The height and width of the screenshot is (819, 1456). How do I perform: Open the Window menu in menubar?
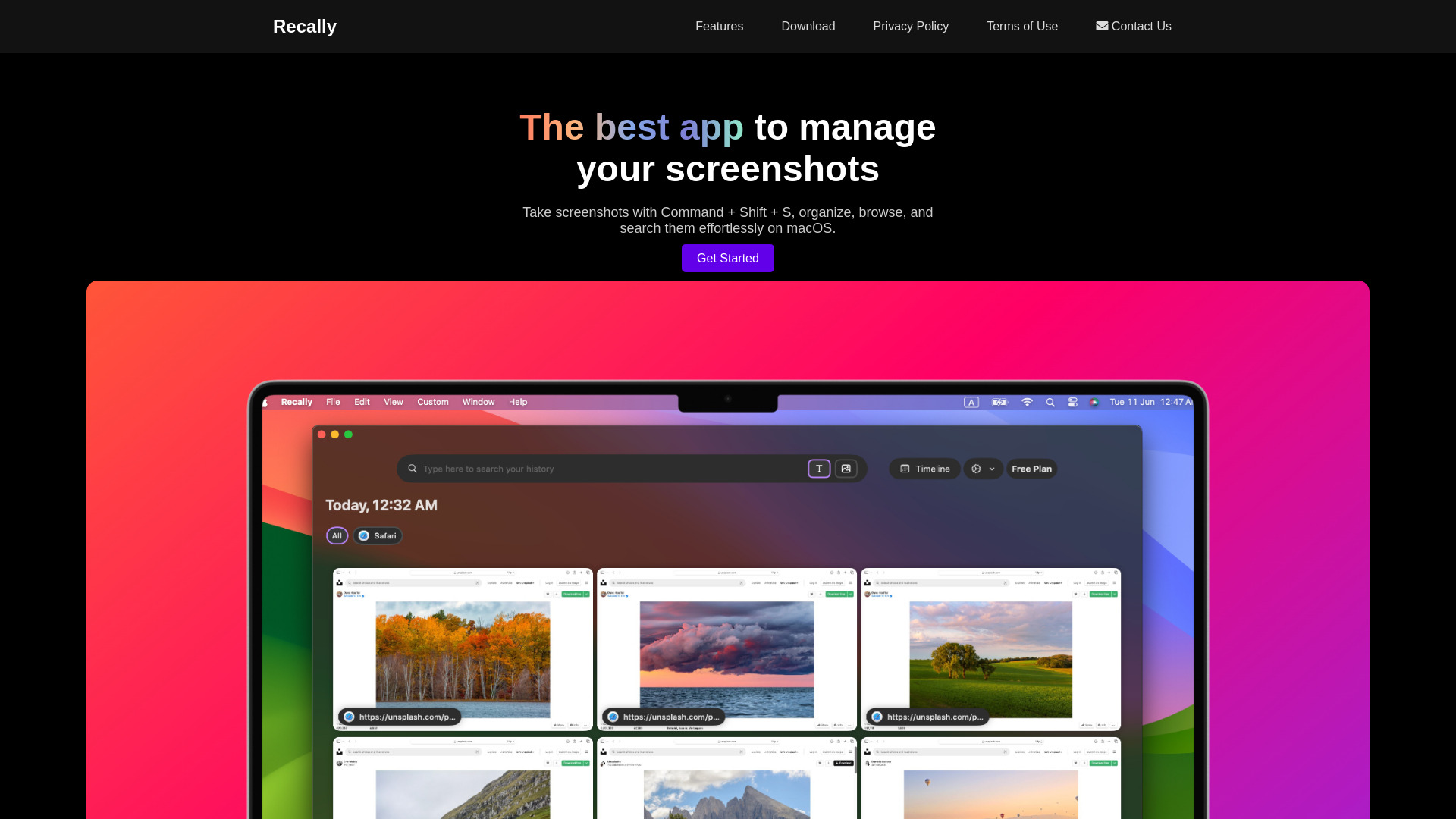tap(478, 402)
